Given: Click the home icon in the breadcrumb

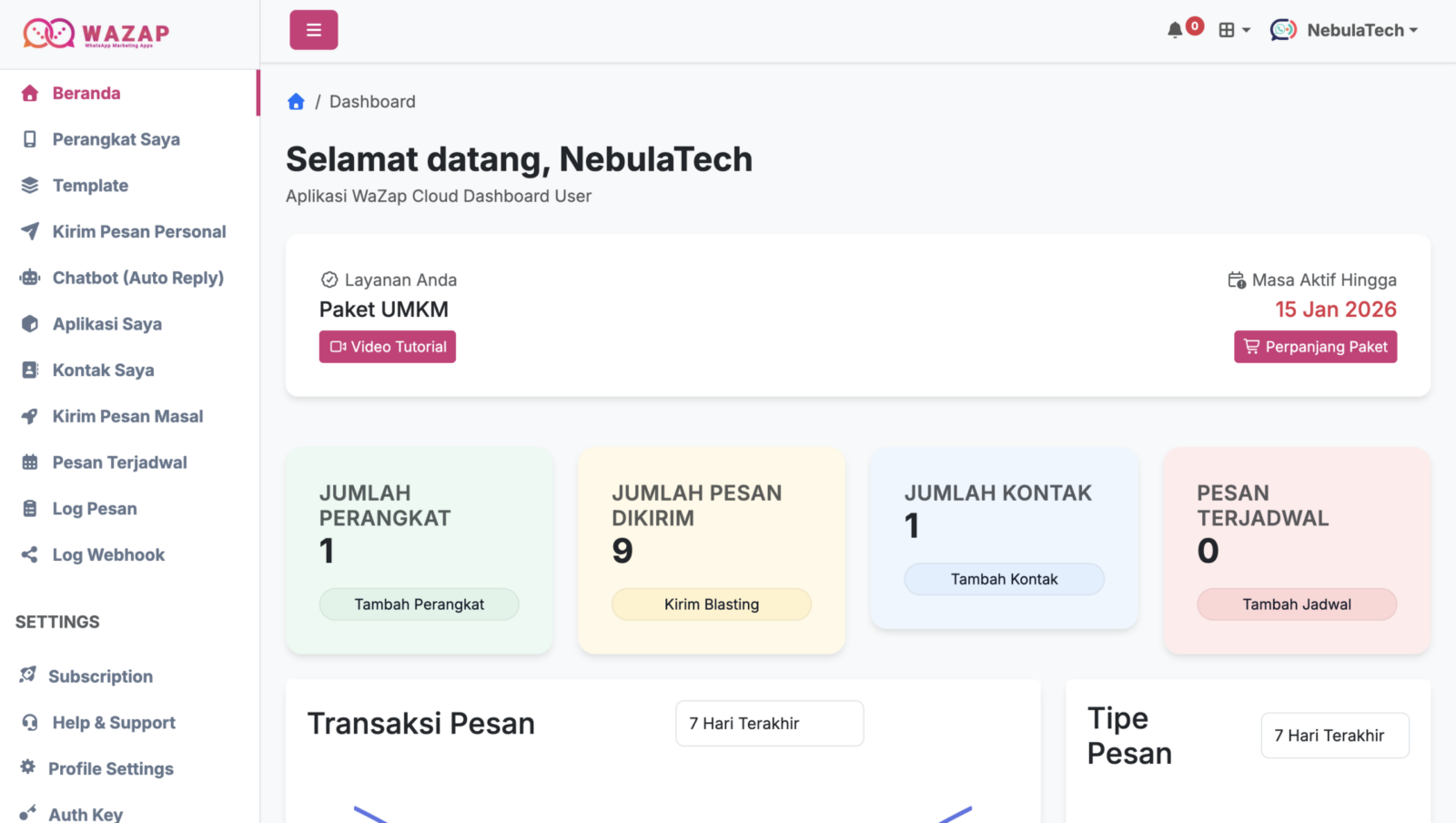Looking at the screenshot, I should point(296,101).
